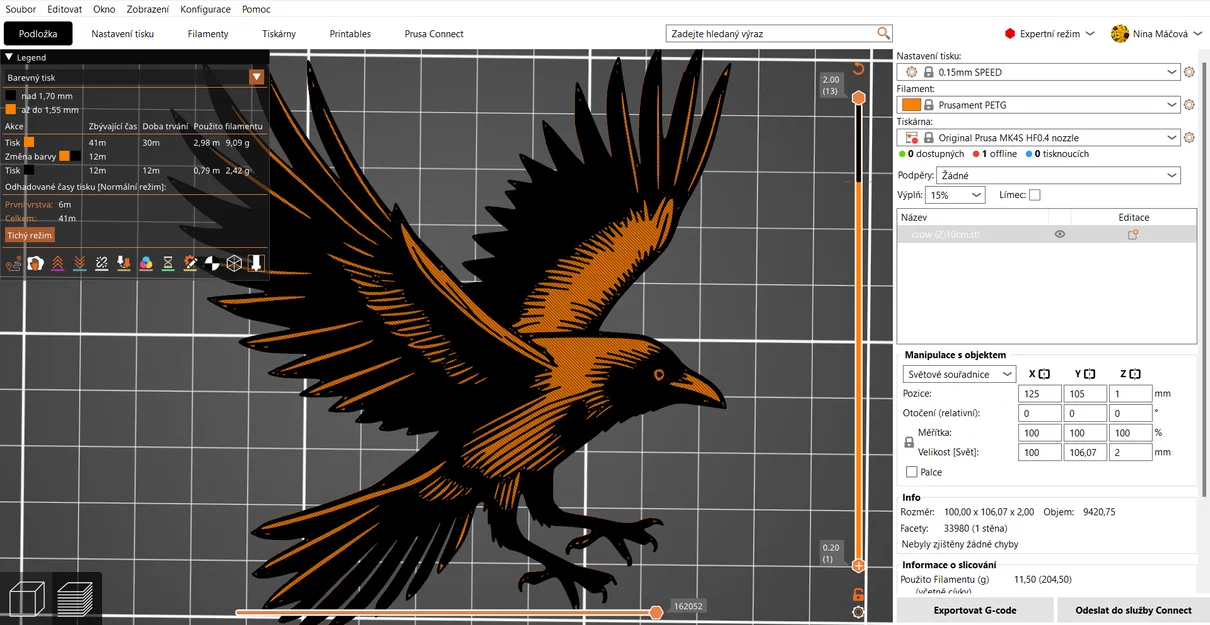Toggle X axis mirror button
Viewport: 1210px width, 625px height.
coord(1044,374)
